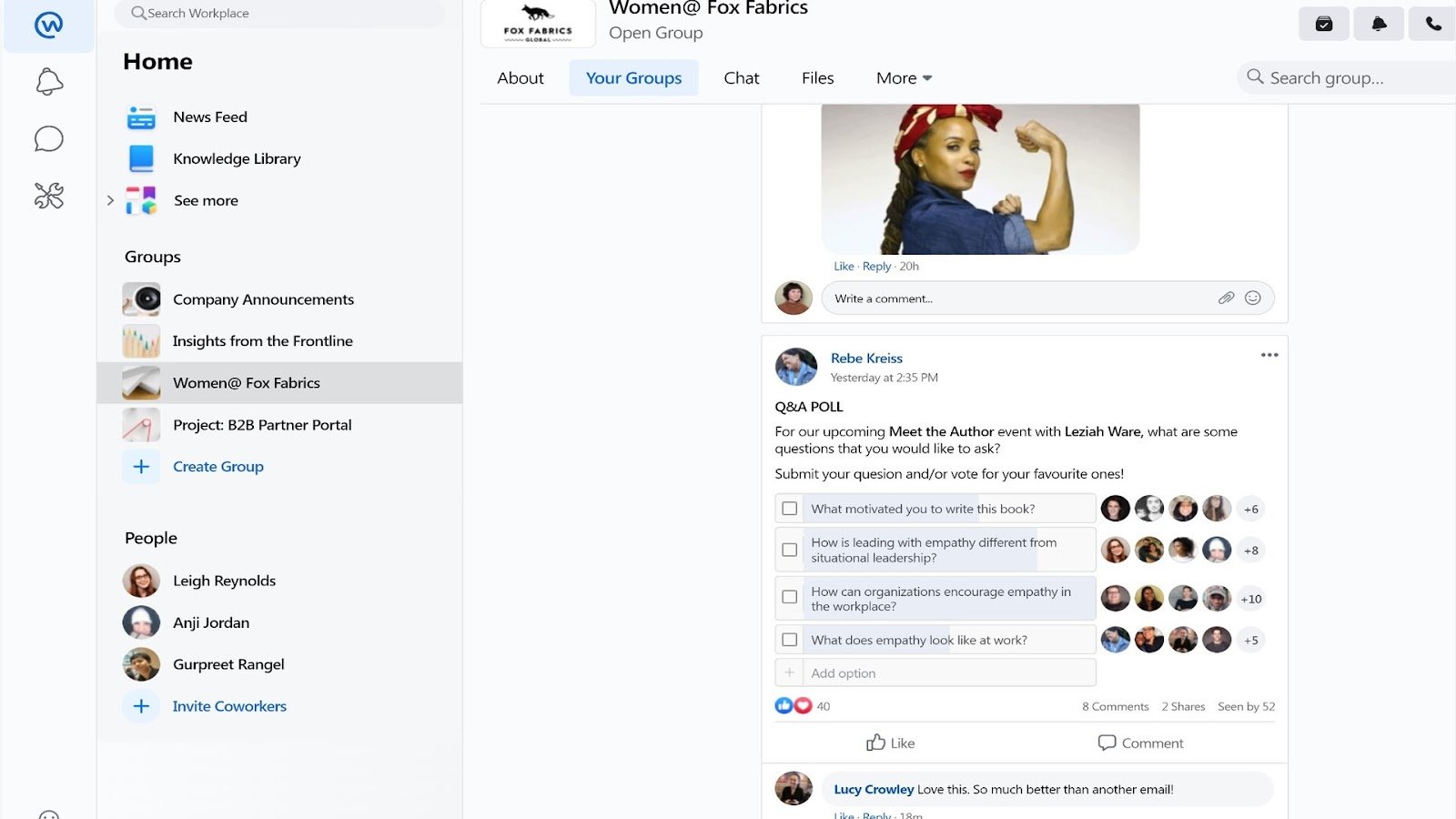Click the Fox Fabrics logo
Screen dimensions: 1456x819
pyautogui.click(x=538, y=24)
